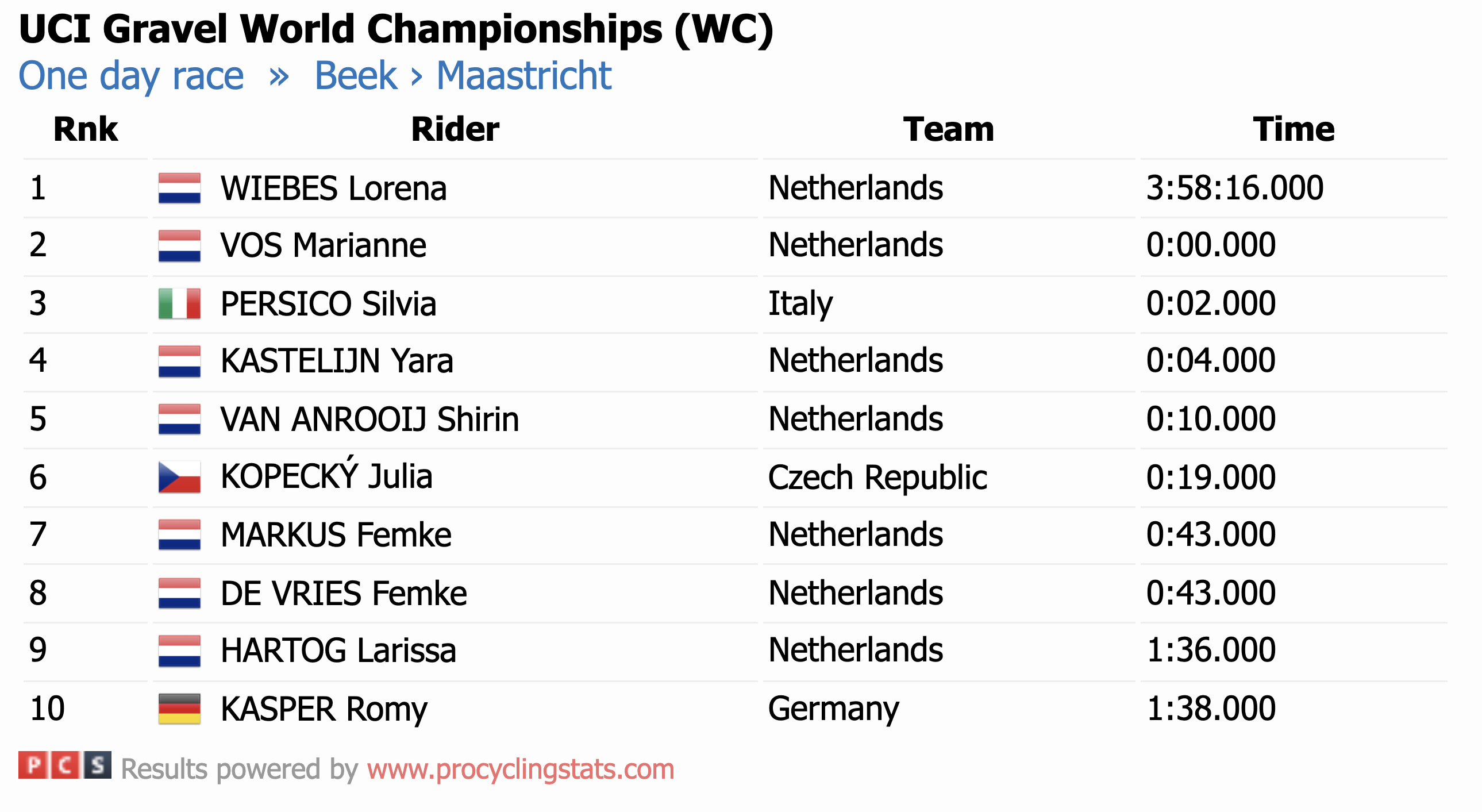The height and width of the screenshot is (812, 1482).
Task: Select rider VAN ANROOIJ Shirin
Action: [x=369, y=419]
